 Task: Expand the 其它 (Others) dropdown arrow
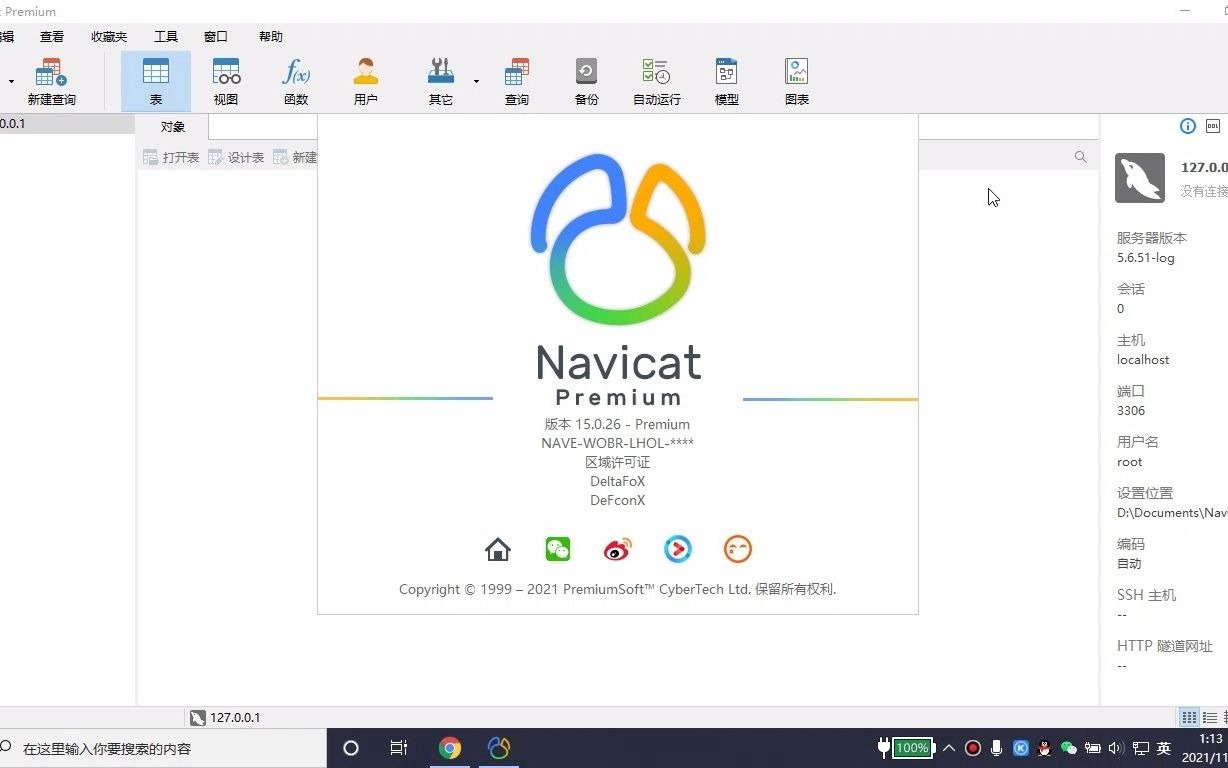pos(476,80)
